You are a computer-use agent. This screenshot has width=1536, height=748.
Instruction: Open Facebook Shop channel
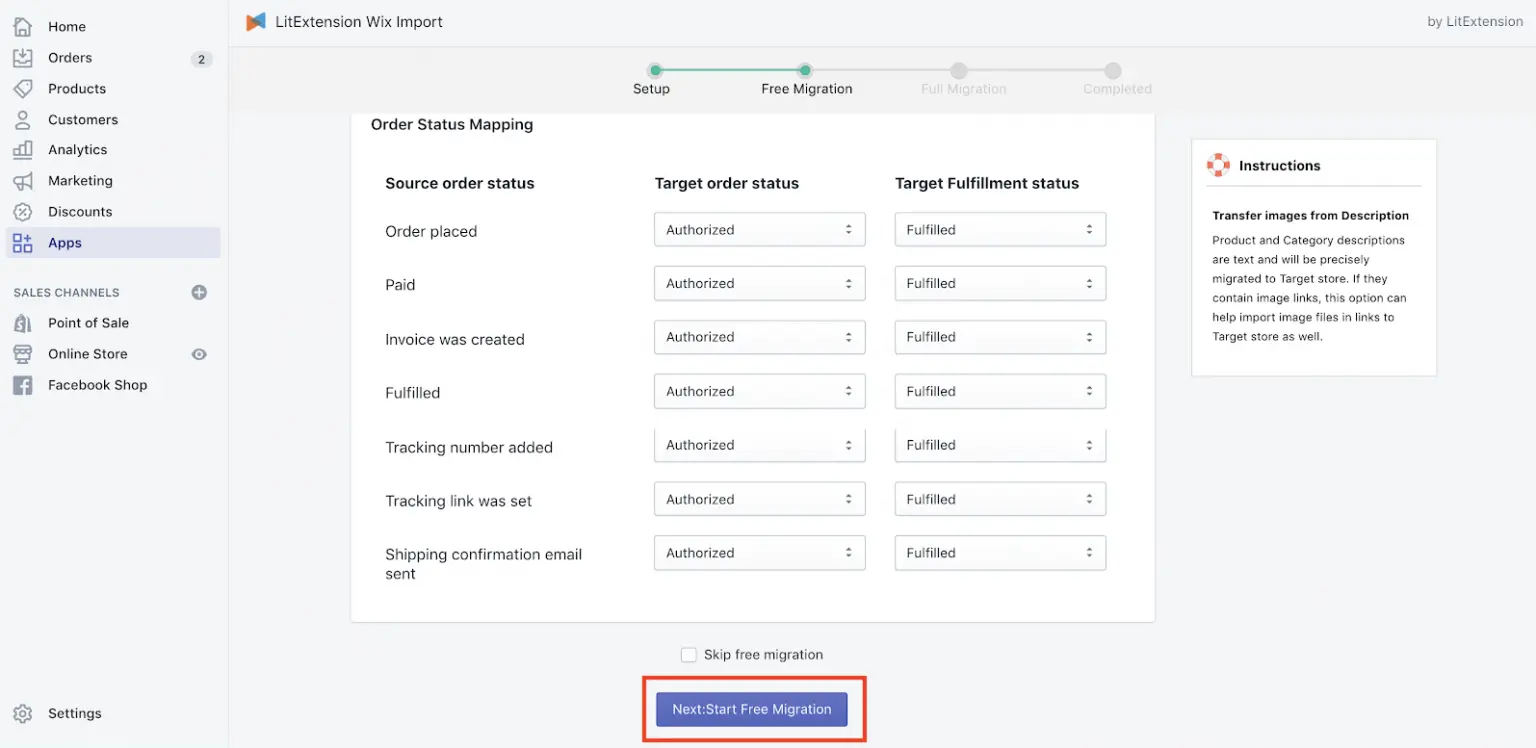(97, 385)
